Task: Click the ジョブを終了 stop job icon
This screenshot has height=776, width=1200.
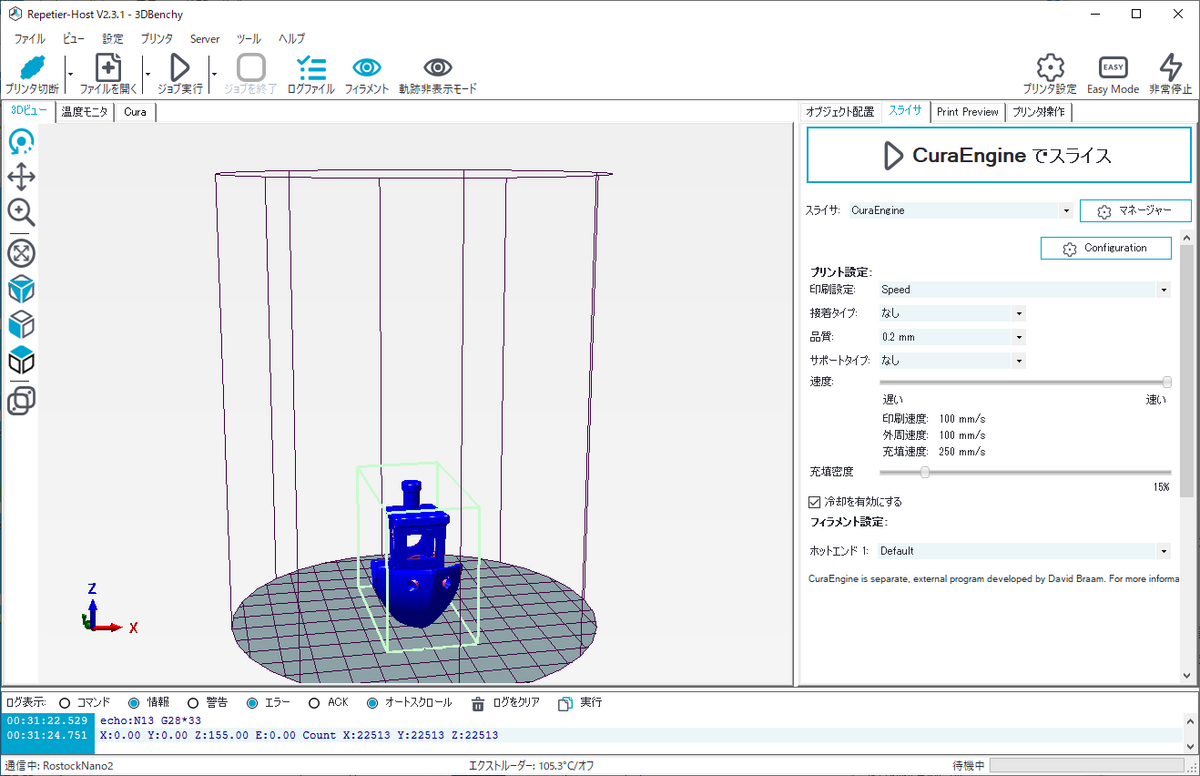Action: coord(251,67)
